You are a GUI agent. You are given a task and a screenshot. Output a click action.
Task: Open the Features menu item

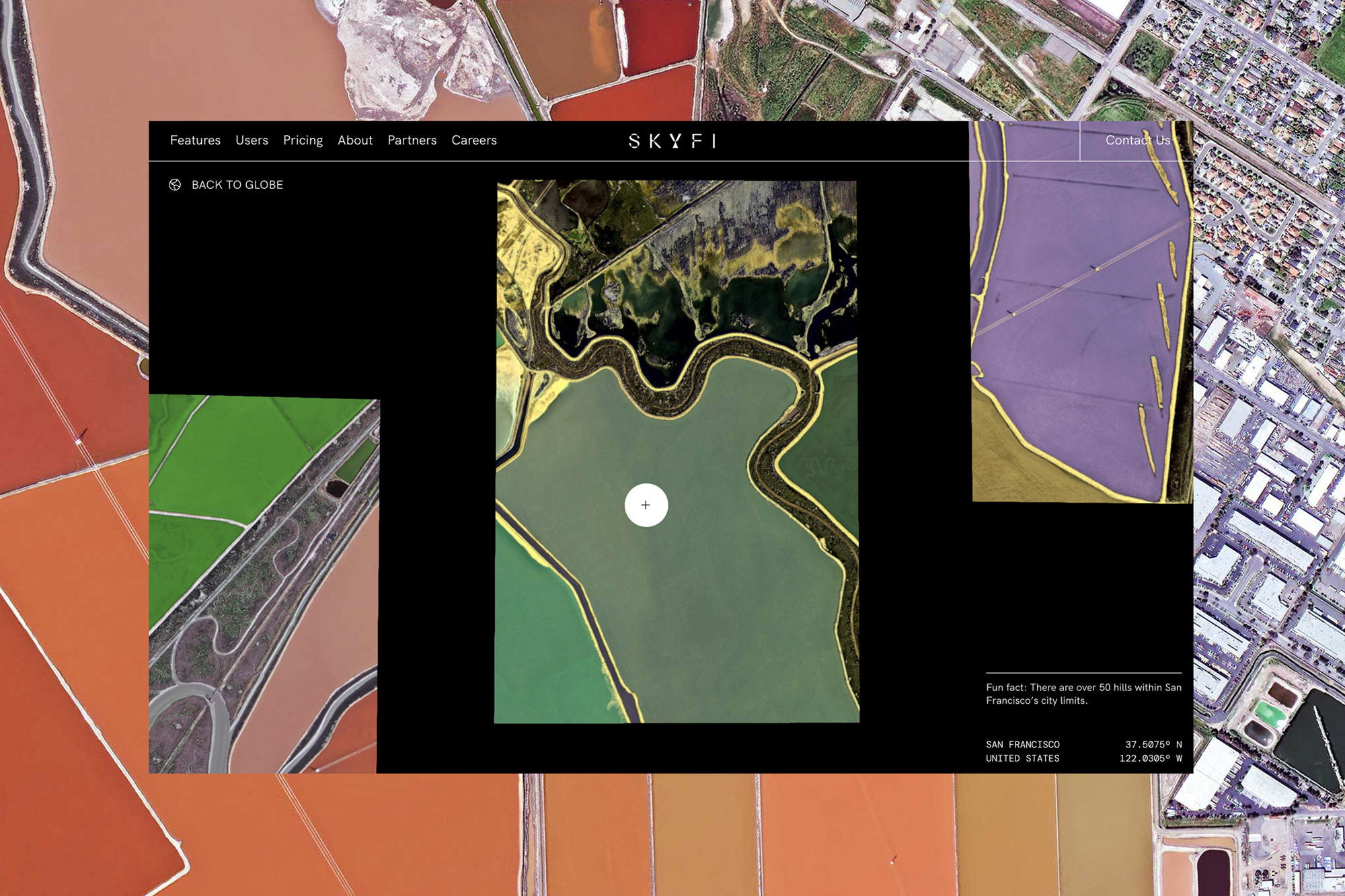195,140
